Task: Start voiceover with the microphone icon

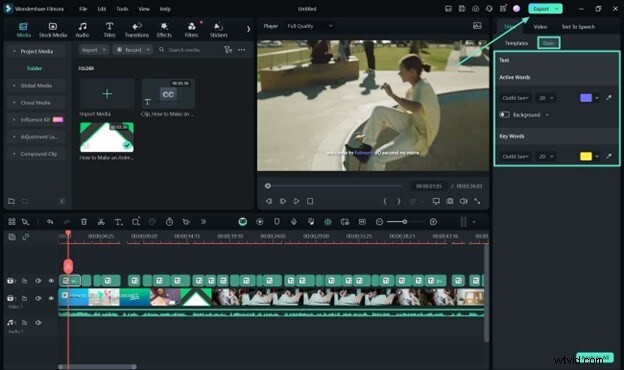Action: [294, 222]
